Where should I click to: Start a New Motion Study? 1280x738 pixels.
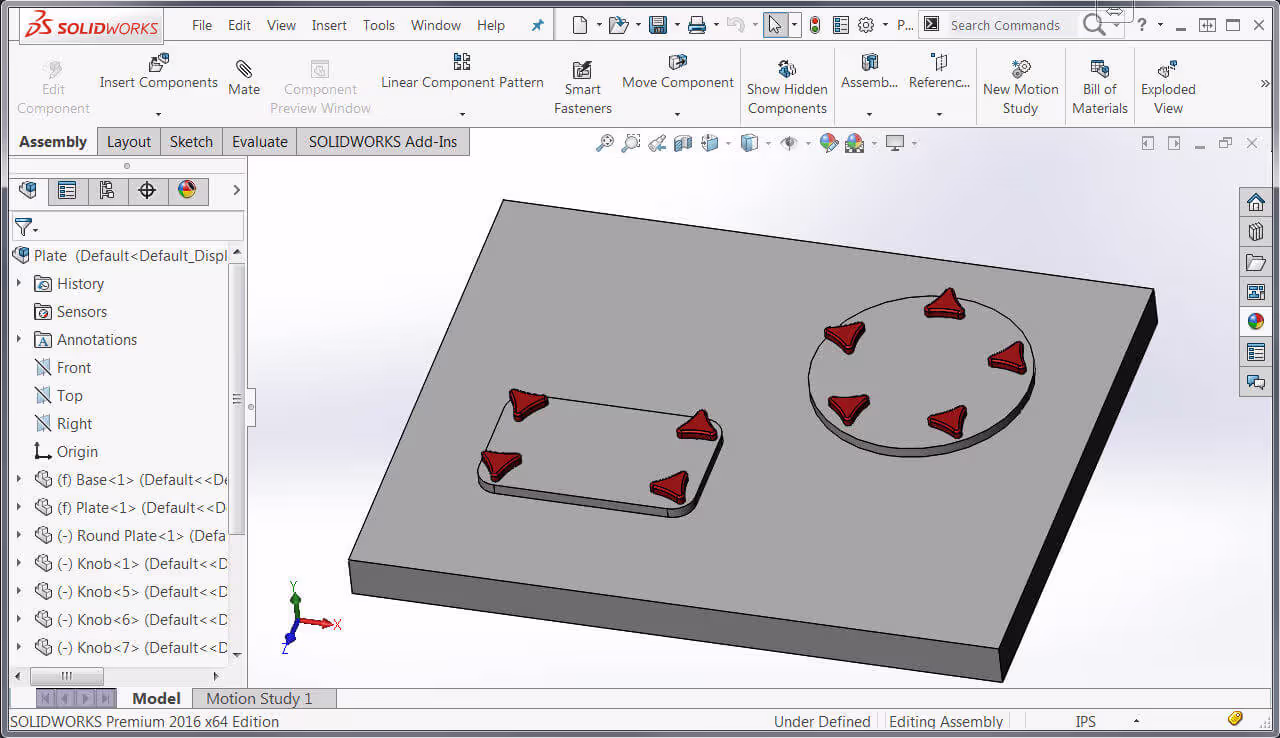1020,87
